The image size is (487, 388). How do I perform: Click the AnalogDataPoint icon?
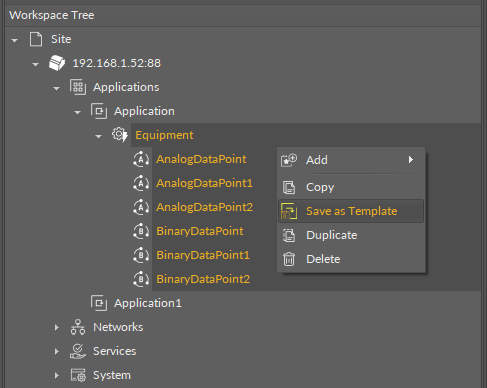pyautogui.click(x=141, y=159)
